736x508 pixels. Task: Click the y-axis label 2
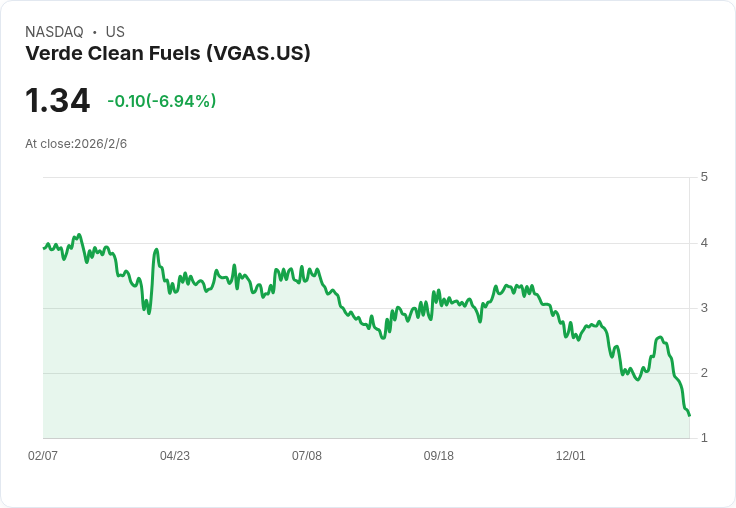pos(704,373)
